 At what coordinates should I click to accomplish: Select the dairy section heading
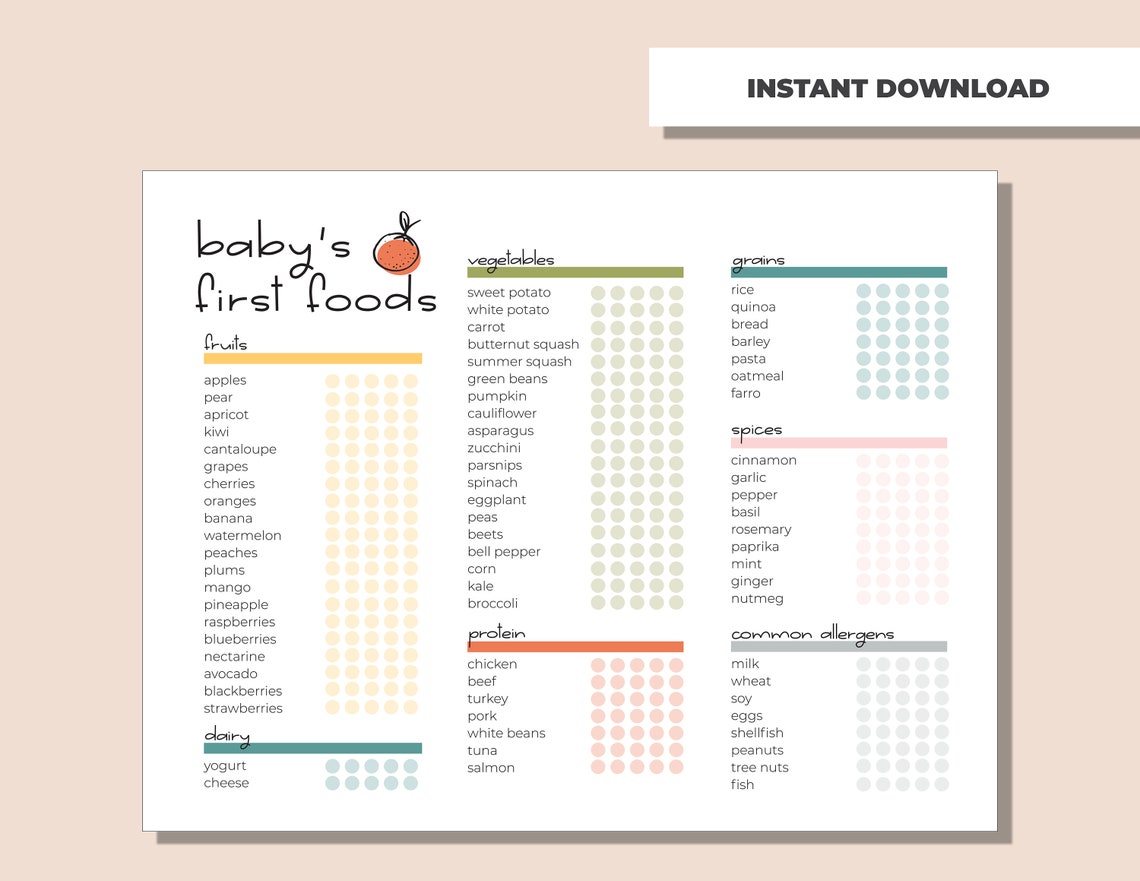pos(227,736)
